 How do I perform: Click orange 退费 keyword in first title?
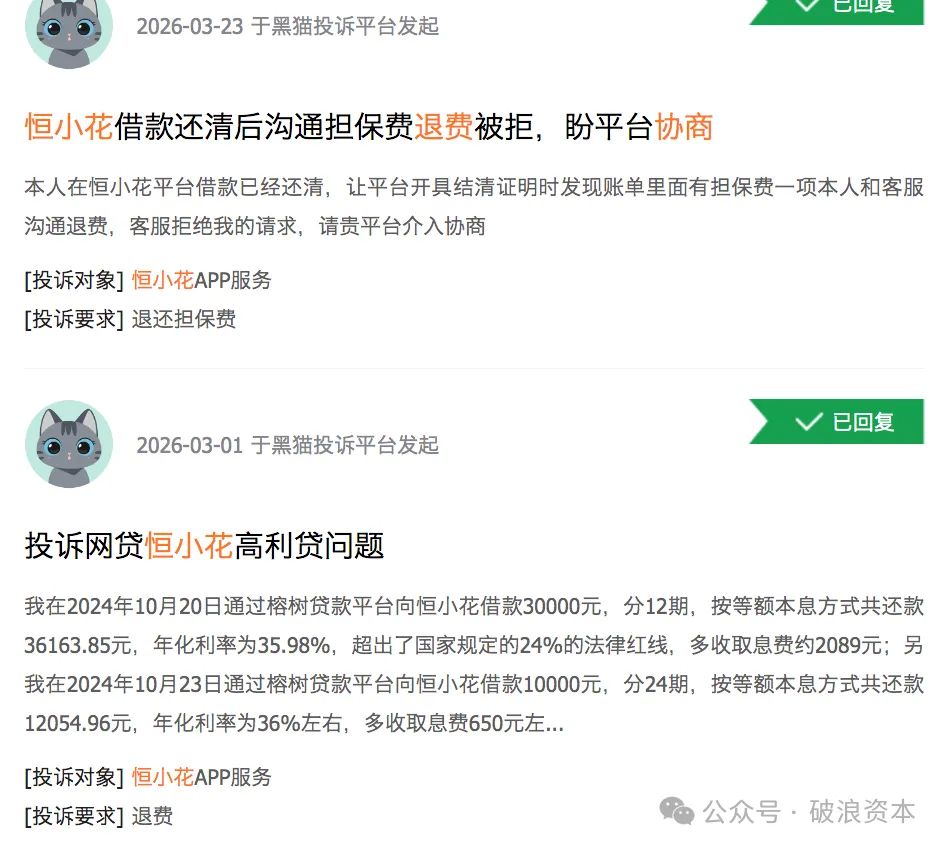coord(443,127)
